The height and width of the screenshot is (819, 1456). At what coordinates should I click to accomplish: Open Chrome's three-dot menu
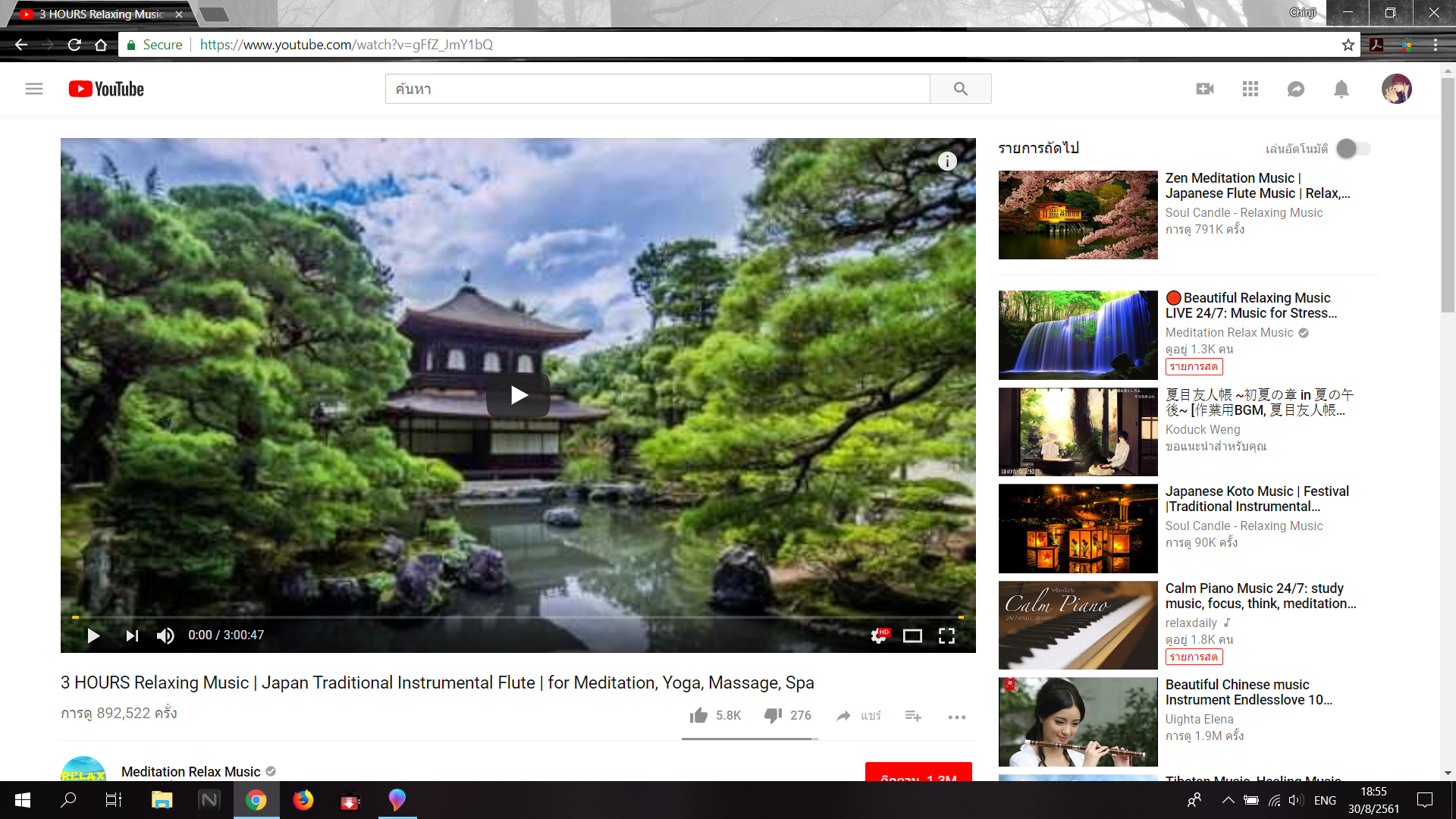(x=1435, y=45)
